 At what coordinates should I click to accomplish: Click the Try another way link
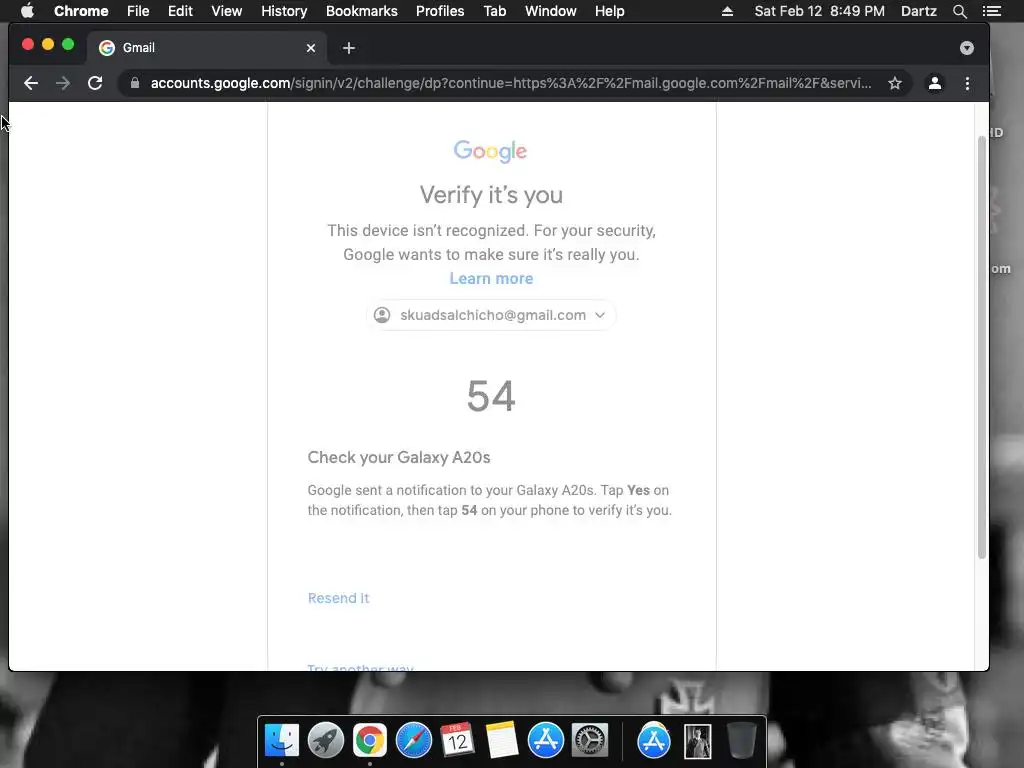click(360, 667)
